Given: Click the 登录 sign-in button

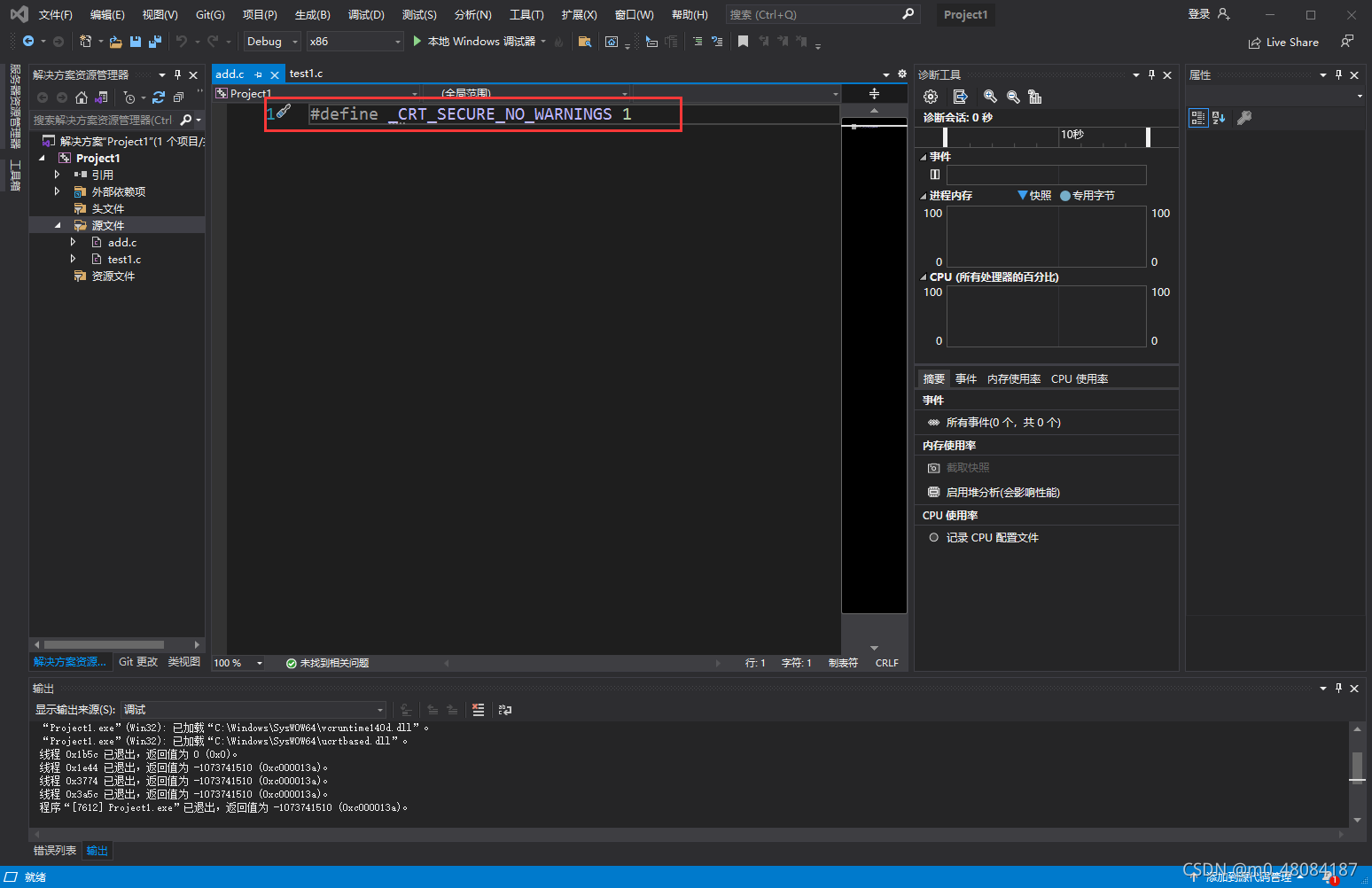Looking at the screenshot, I should coord(1209,14).
